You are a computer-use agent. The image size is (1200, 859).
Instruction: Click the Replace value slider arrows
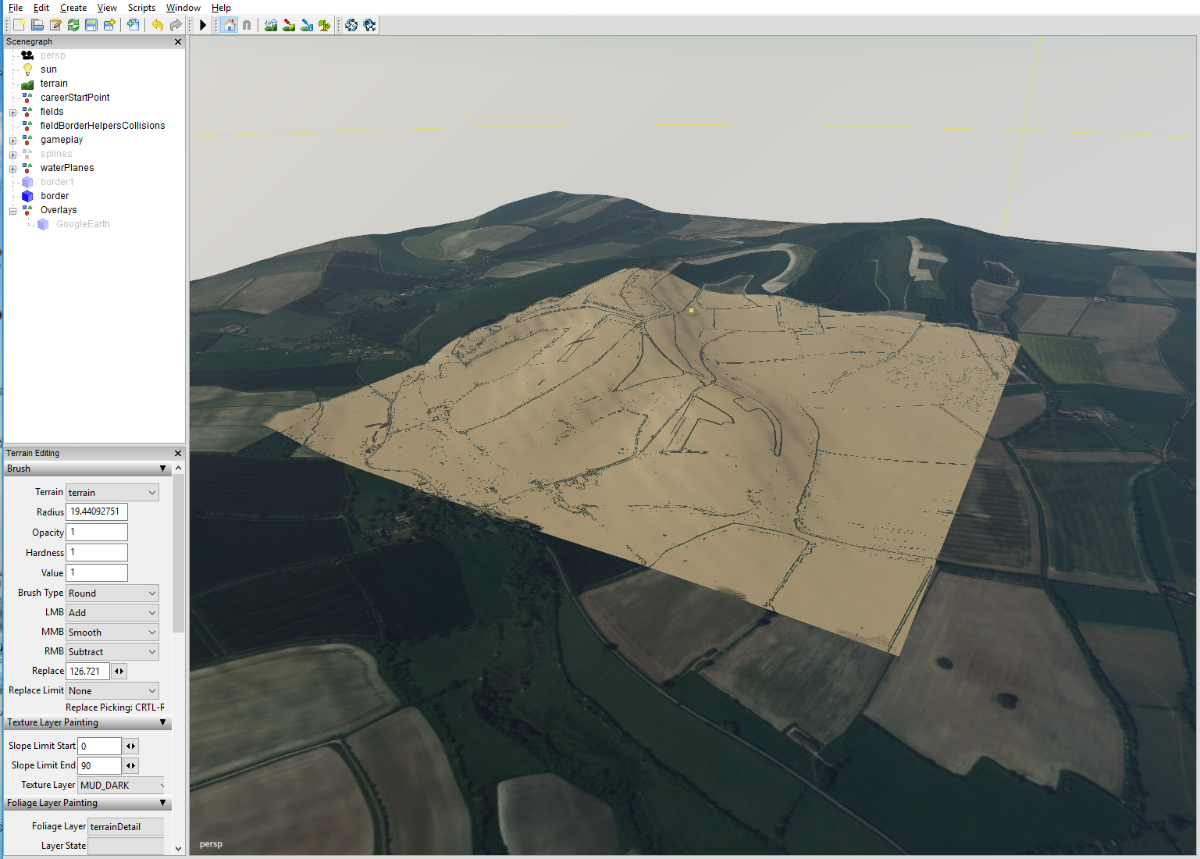coord(119,671)
